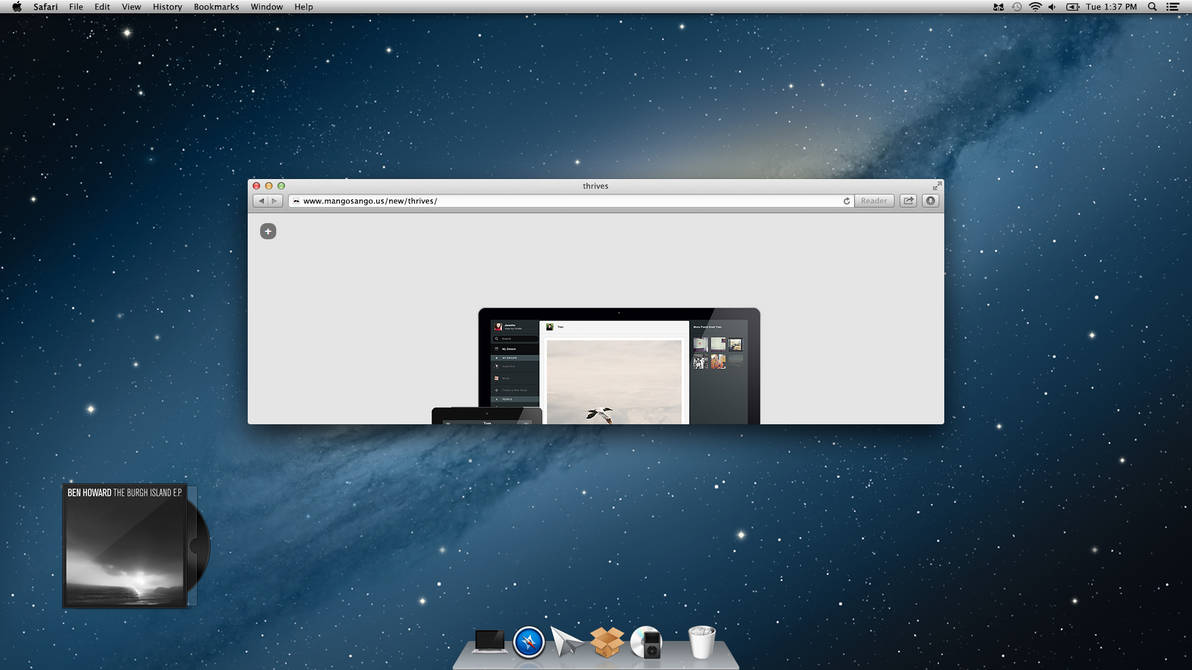Viewport: 1192px width, 670px height.
Task: Click the 'thrives' window title
Action: click(x=595, y=186)
